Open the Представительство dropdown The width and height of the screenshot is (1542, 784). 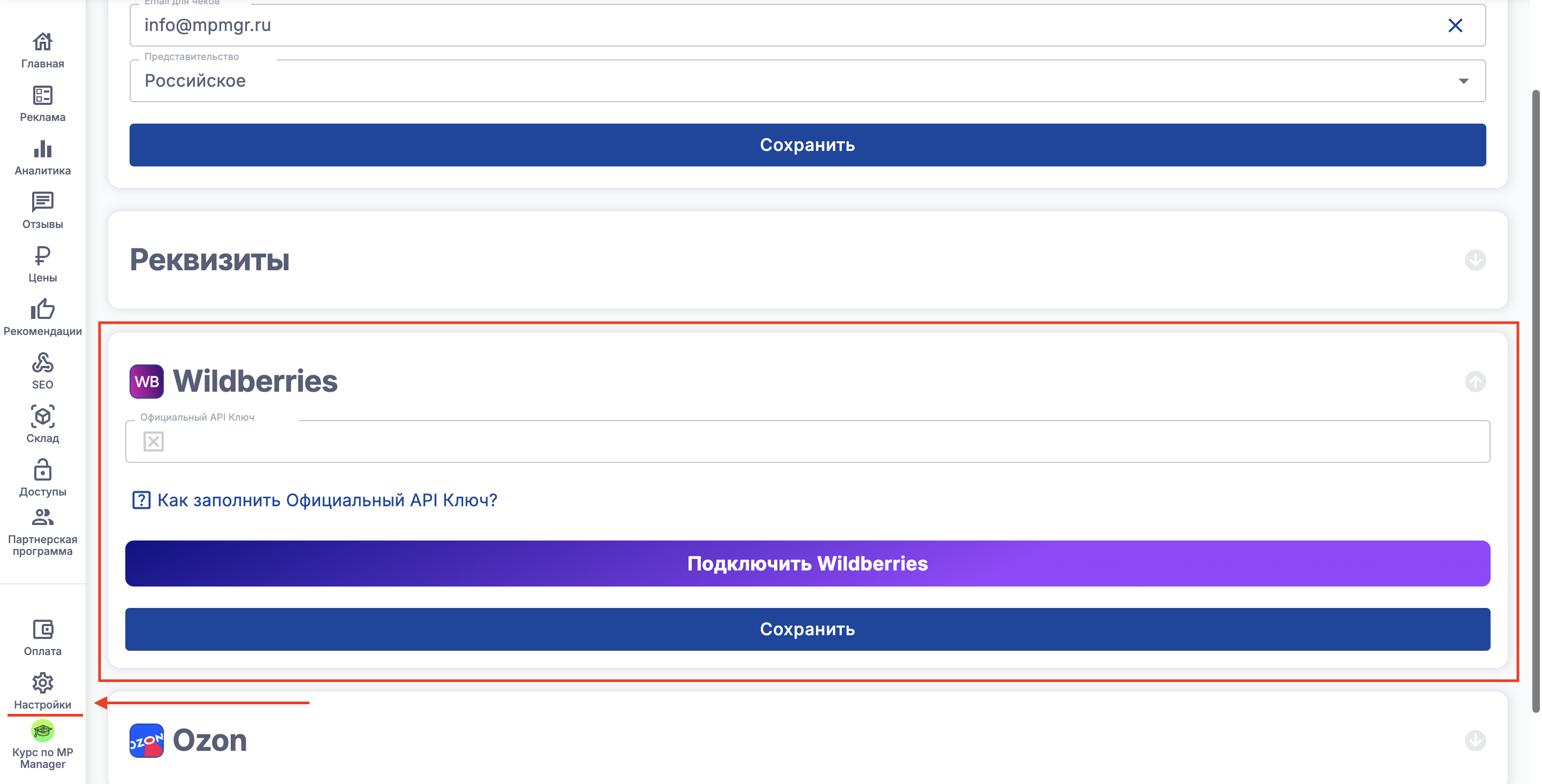pos(807,81)
